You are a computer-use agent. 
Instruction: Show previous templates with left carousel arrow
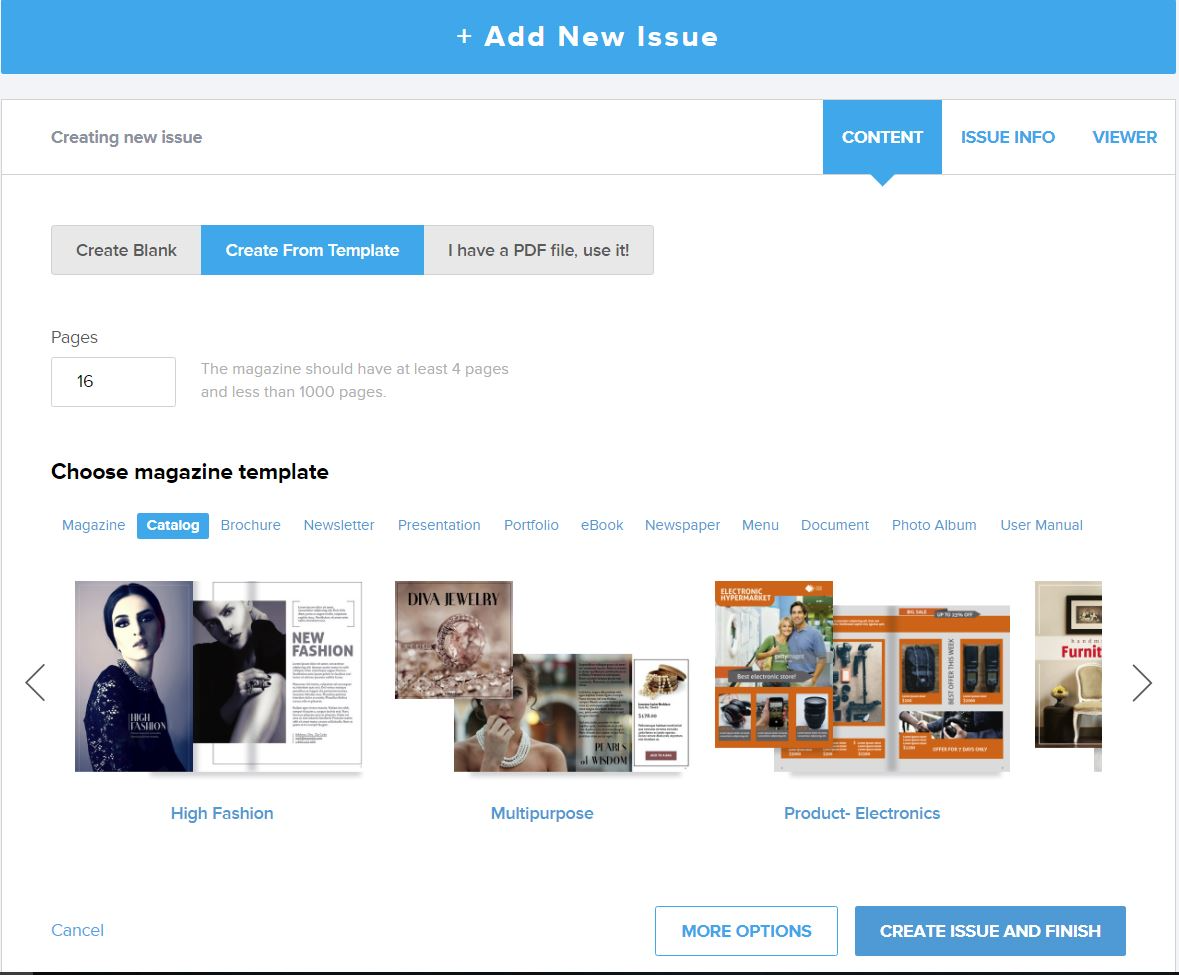coord(35,683)
